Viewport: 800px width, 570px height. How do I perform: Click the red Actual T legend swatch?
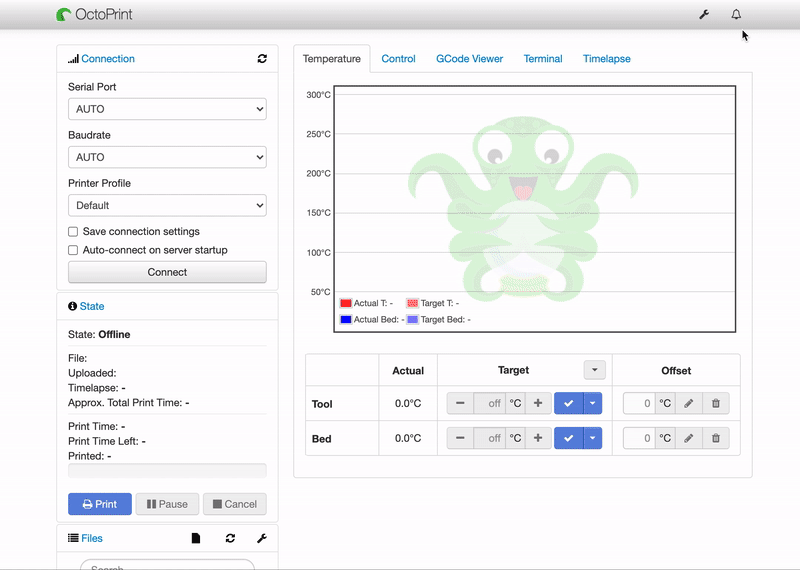346,303
